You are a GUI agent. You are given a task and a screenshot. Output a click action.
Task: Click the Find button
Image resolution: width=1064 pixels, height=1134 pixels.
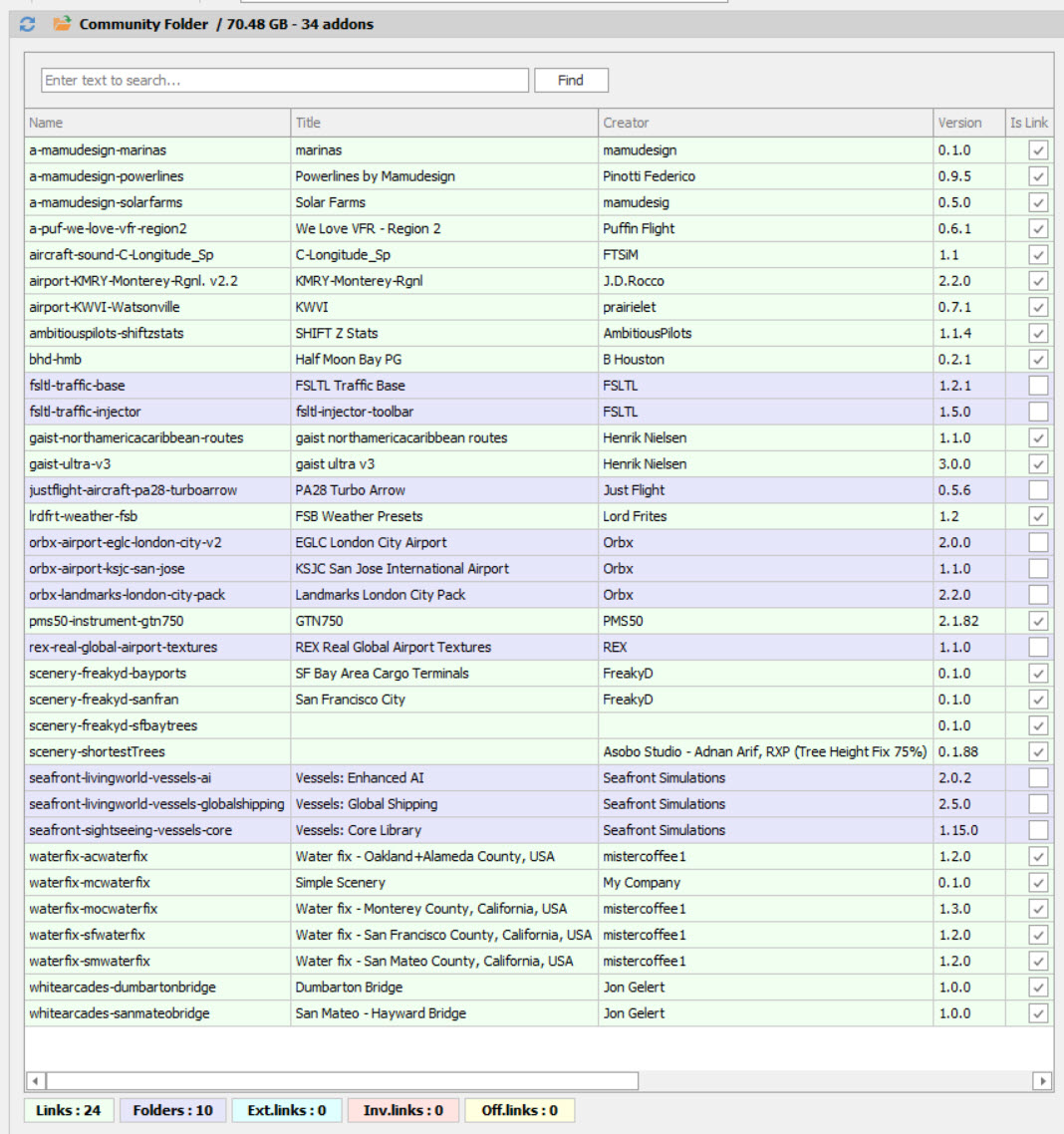click(571, 81)
